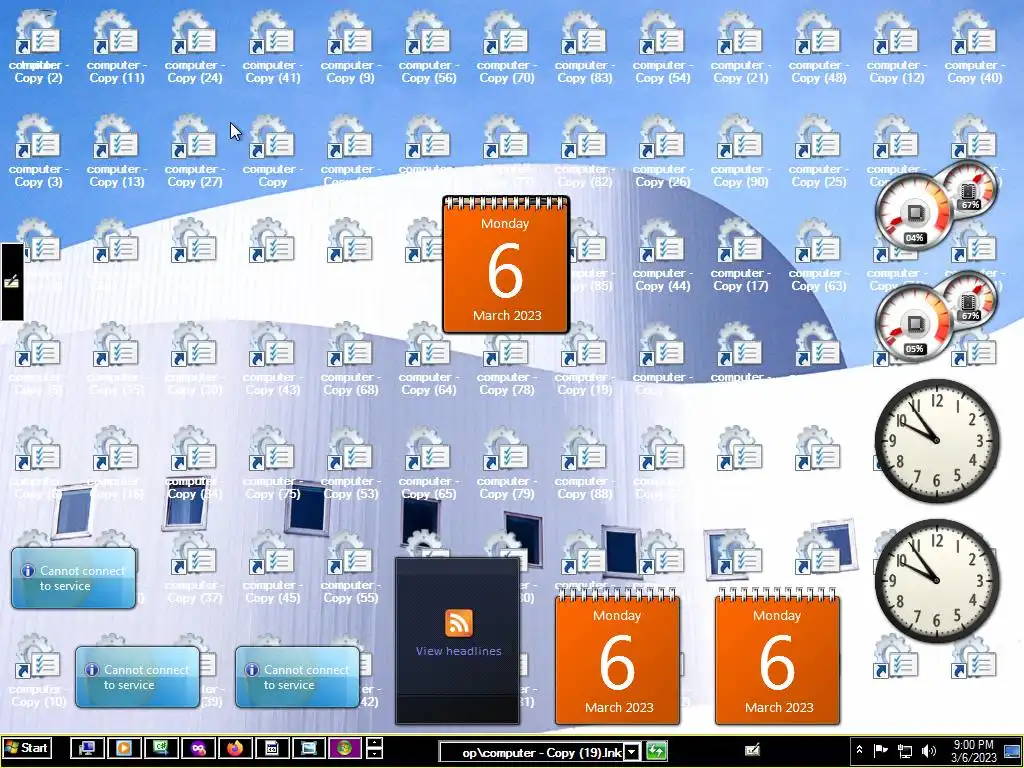Select the computer - Copy (65) shortcut
The width and height of the screenshot is (1024, 768).
428,464
